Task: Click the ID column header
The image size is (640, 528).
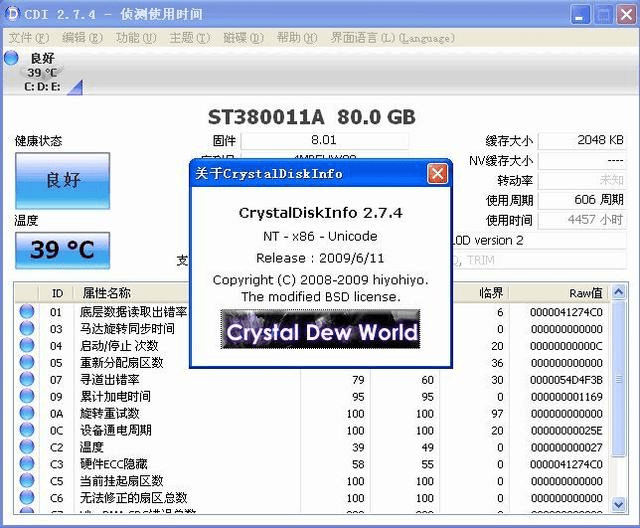Action: pyautogui.click(x=57, y=293)
